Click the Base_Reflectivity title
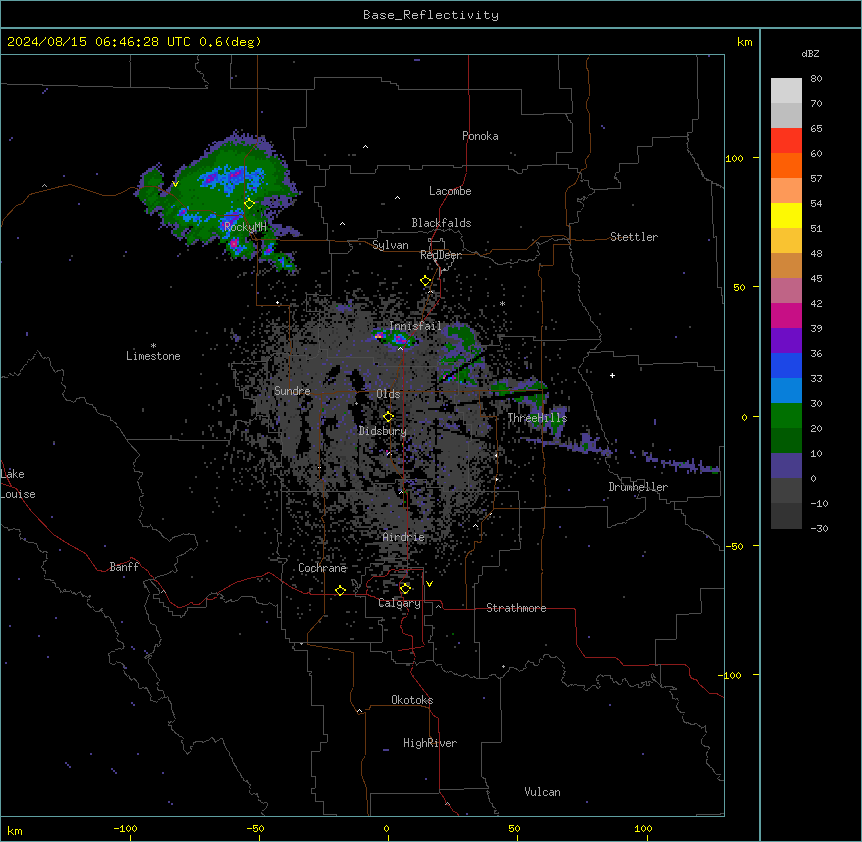Viewport: 862px width, 842px height. [x=431, y=15]
